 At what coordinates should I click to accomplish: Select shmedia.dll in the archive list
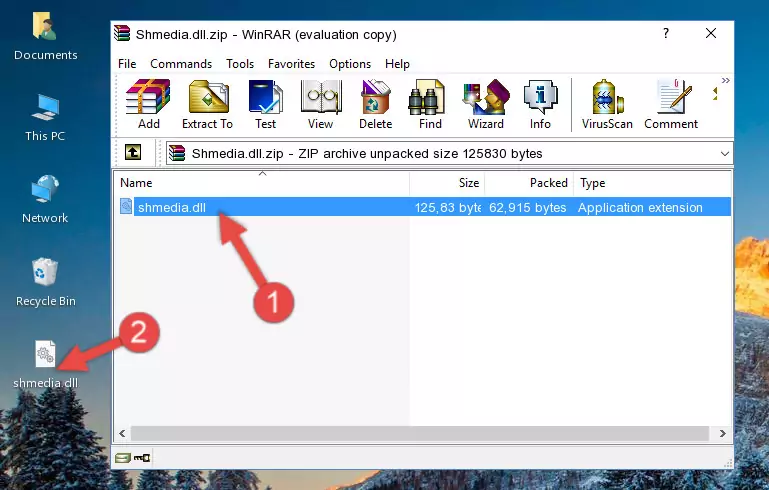tap(172, 207)
